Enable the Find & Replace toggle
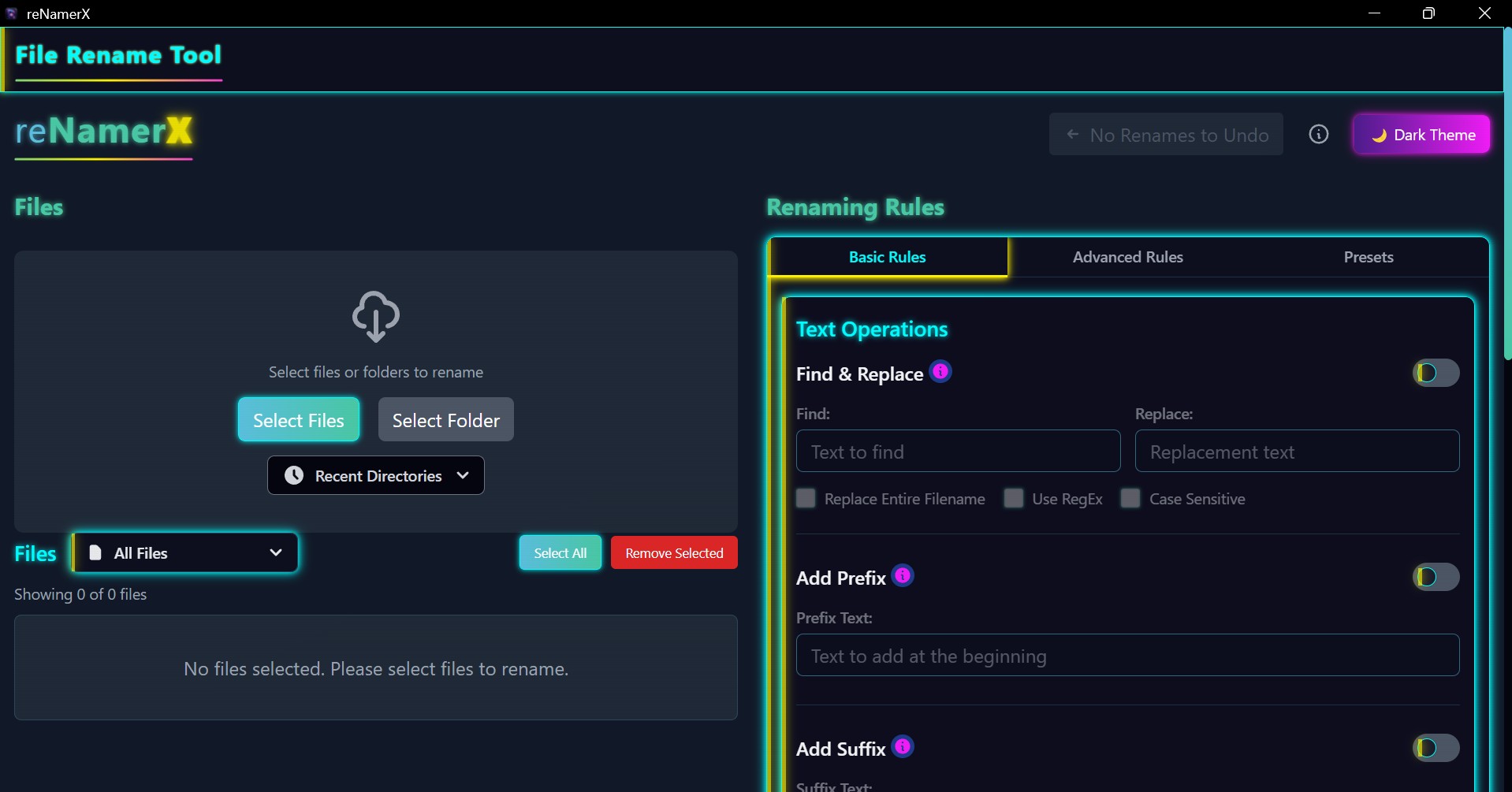This screenshot has width=1512, height=792. [x=1433, y=373]
